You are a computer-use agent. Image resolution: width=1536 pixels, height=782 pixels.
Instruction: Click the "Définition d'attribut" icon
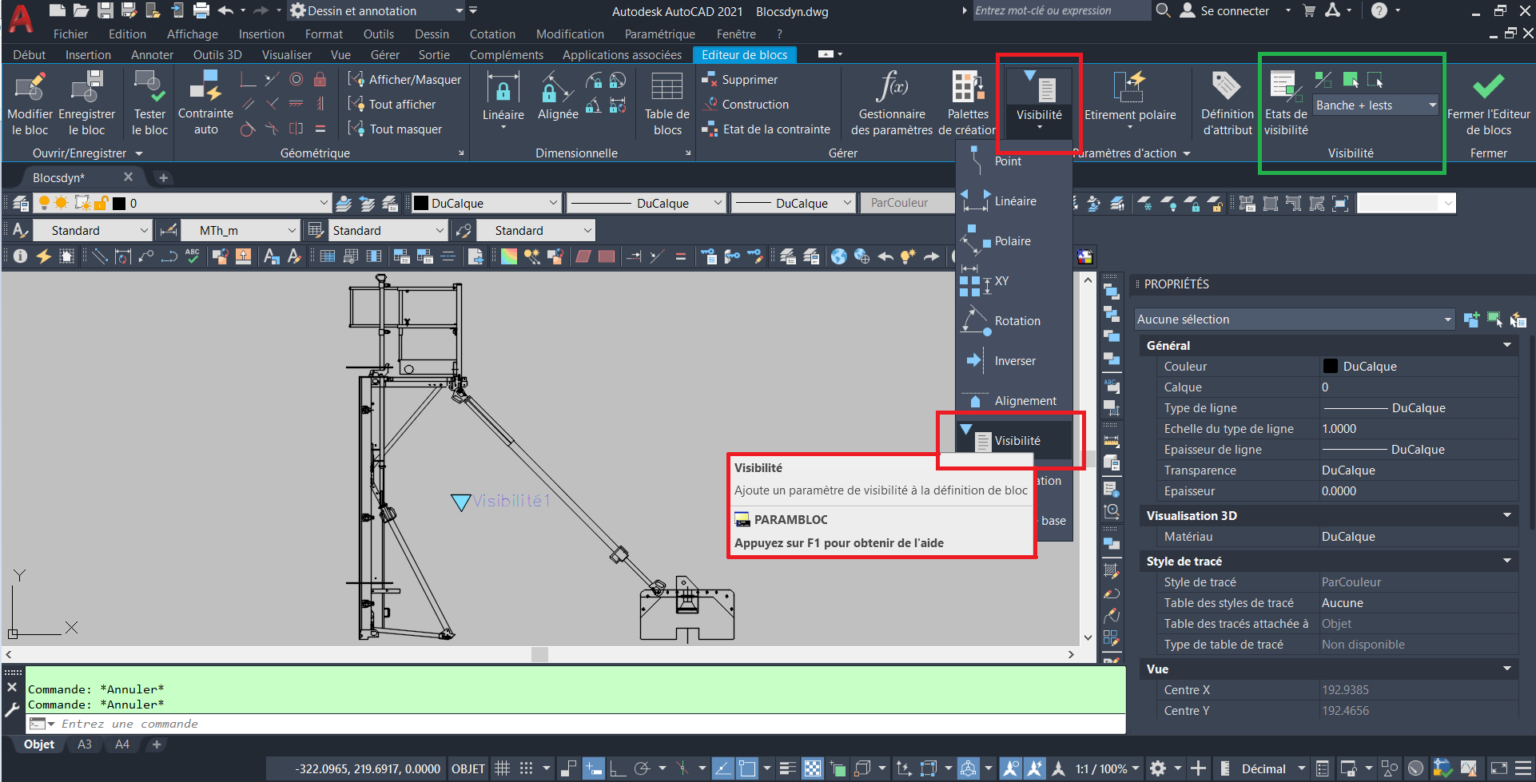pos(1226,100)
